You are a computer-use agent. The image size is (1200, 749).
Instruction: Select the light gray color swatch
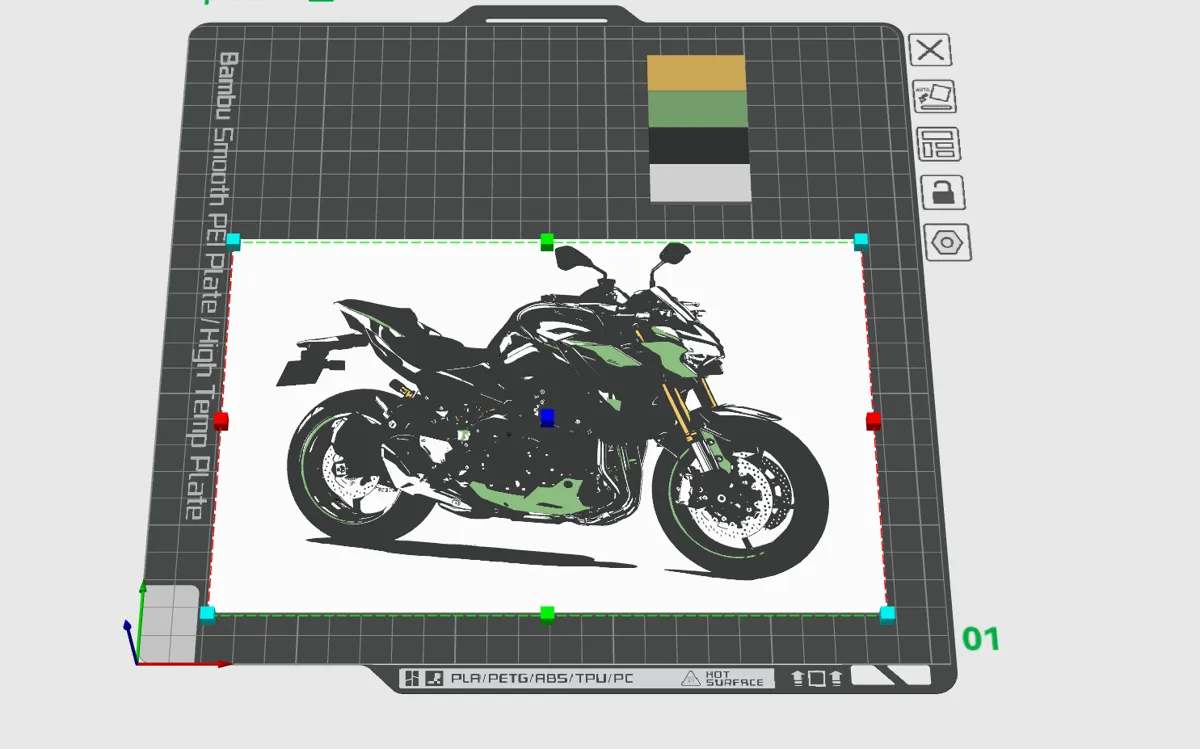tap(700, 183)
